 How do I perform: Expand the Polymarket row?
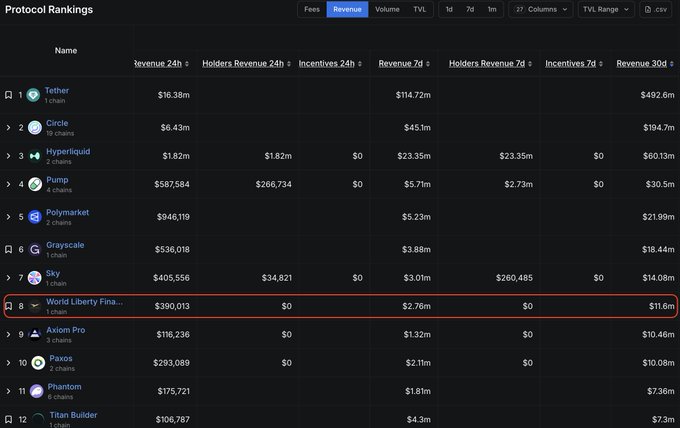tap(8, 217)
